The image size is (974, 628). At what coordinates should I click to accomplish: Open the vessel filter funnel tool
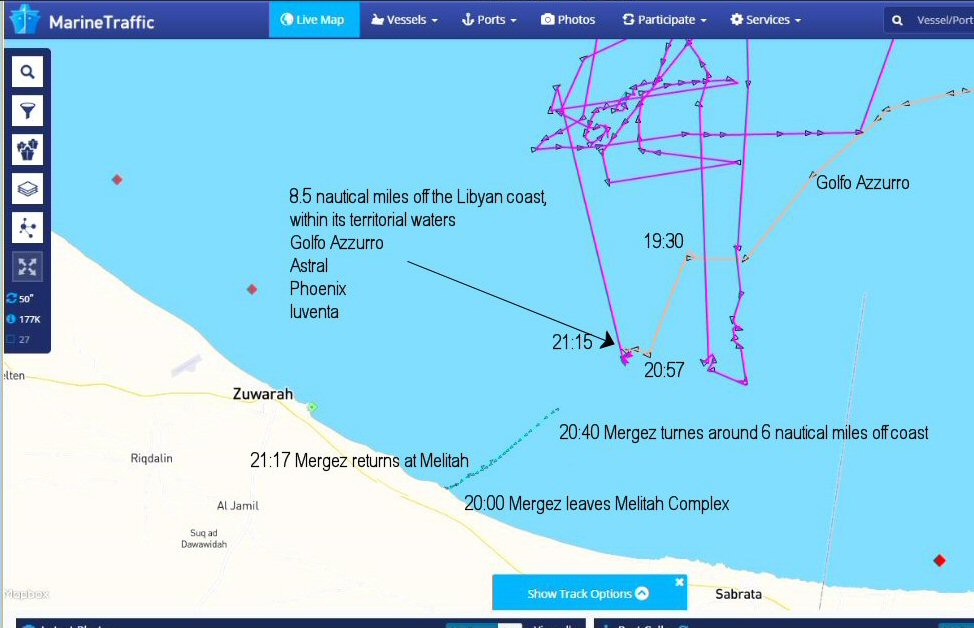[x=27, y=111]
